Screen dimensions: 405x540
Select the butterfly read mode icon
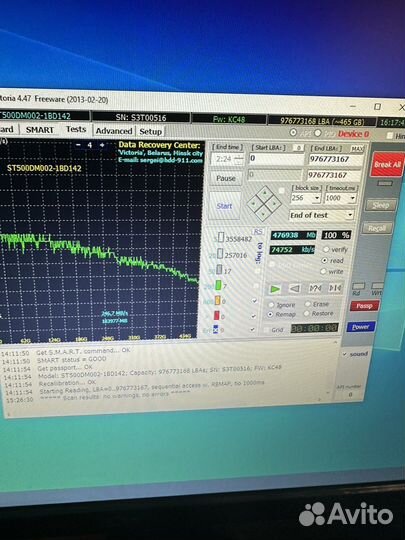(x=335, y=288)
